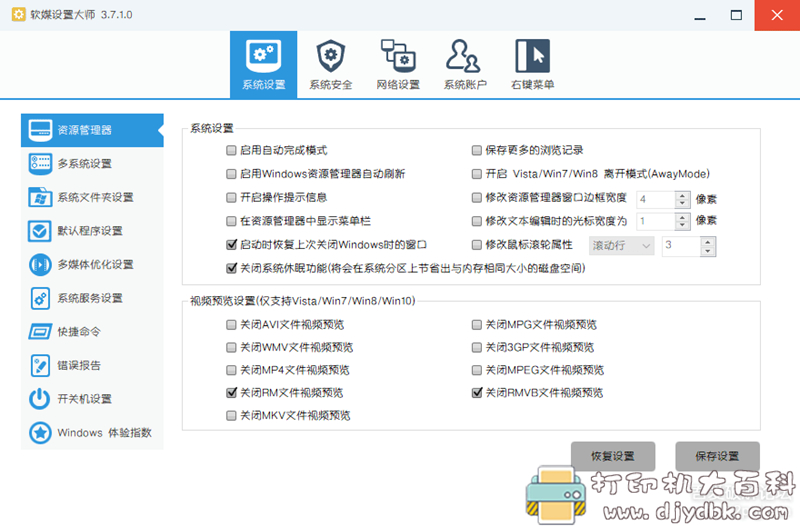800x526 pixels.
Task: Select the 错误报告 pencil icon
Action: click(40, 366)
